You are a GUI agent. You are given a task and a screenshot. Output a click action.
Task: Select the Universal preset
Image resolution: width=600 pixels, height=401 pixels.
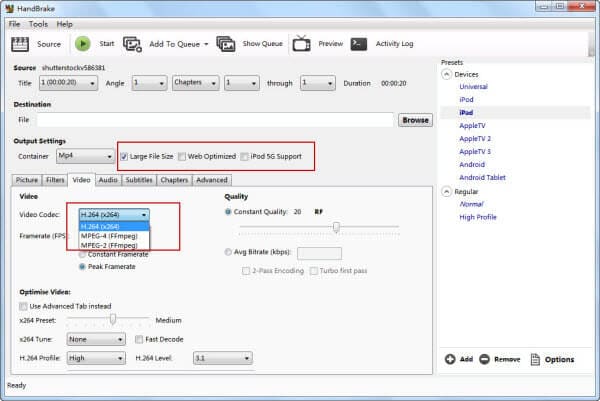473,87
